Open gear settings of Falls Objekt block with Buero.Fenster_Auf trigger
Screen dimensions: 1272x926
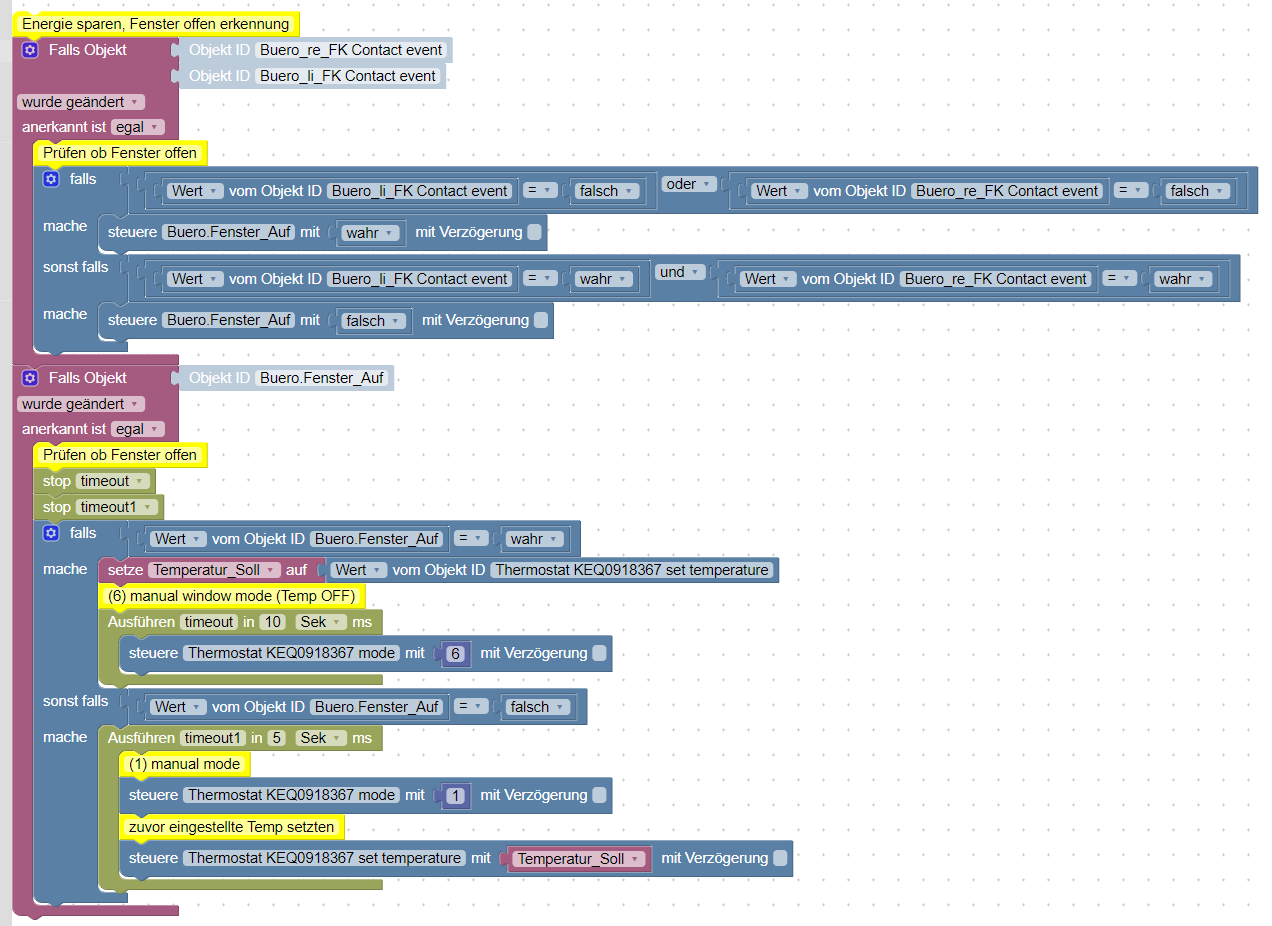(30, 378)
